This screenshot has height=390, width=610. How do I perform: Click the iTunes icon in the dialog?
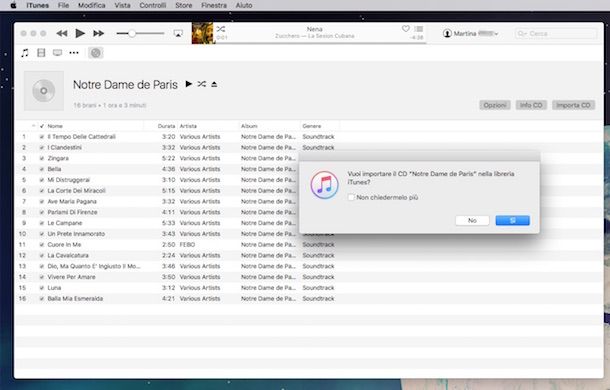(324, 185)
